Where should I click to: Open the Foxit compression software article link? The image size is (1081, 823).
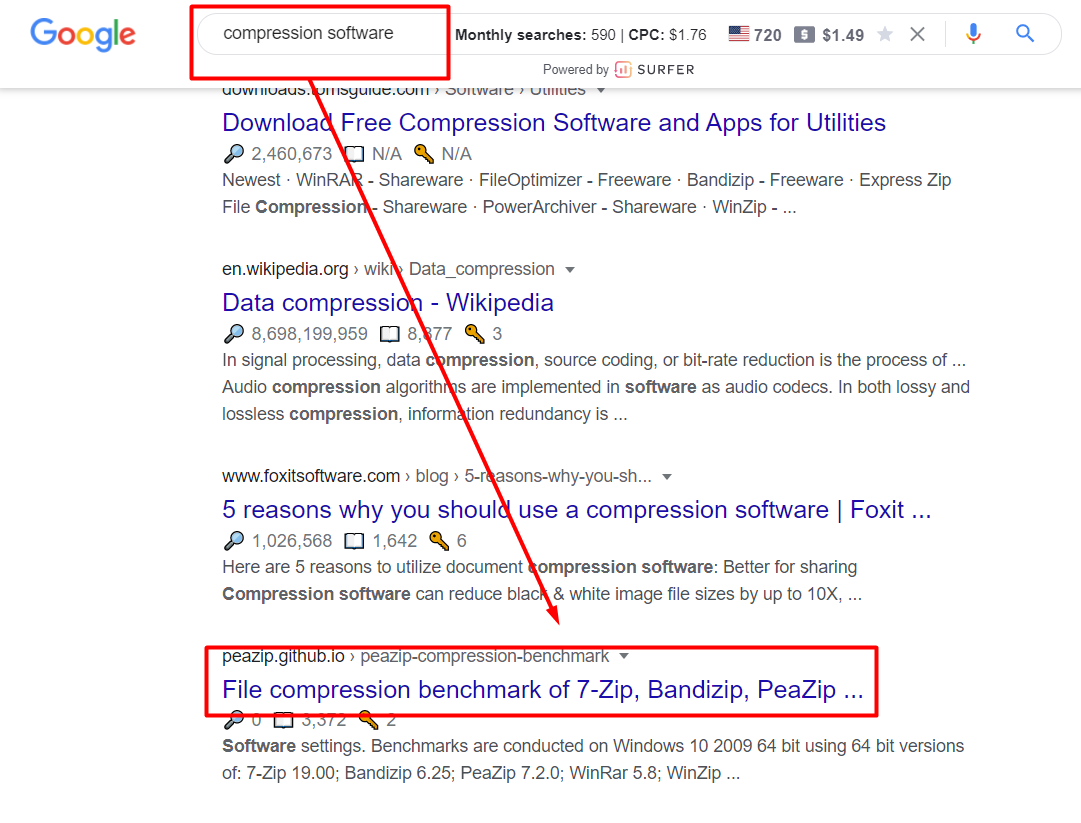[576, 510]
